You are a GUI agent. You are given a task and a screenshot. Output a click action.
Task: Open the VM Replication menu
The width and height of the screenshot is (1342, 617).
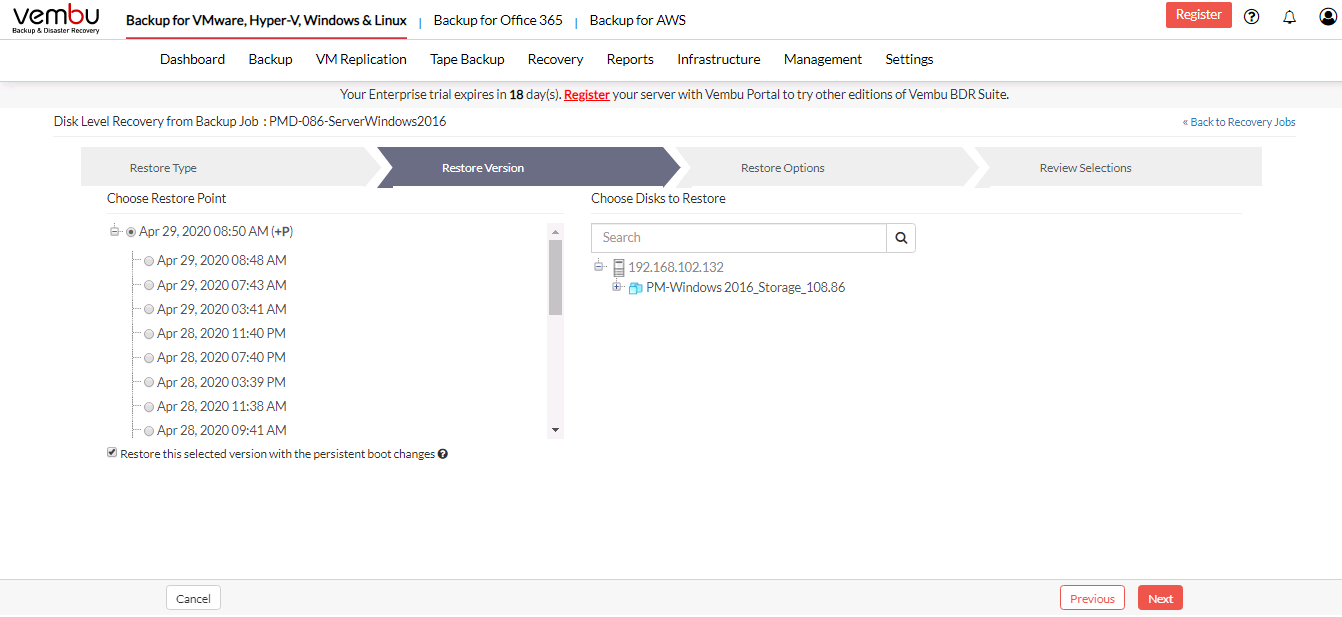tap(361, 59)
